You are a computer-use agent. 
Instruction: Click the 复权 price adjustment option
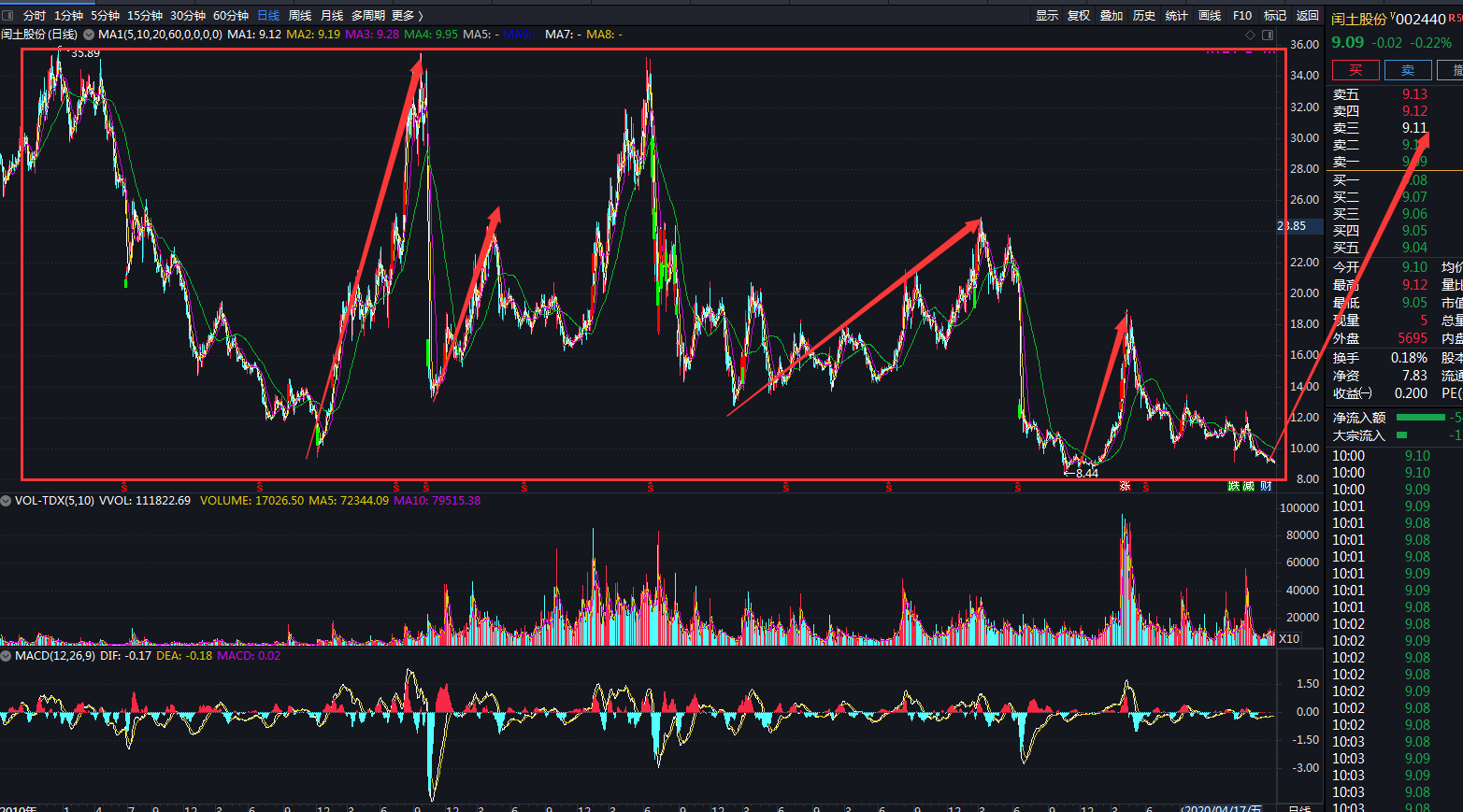point(1079,15)
